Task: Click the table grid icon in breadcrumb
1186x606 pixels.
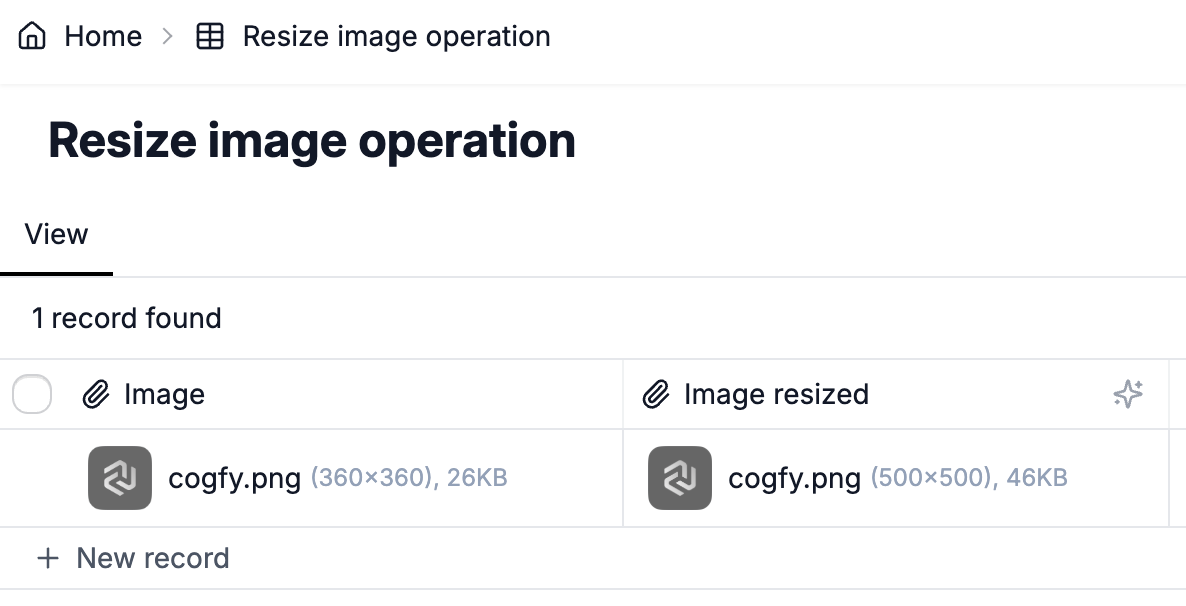Action: [210, 36]
